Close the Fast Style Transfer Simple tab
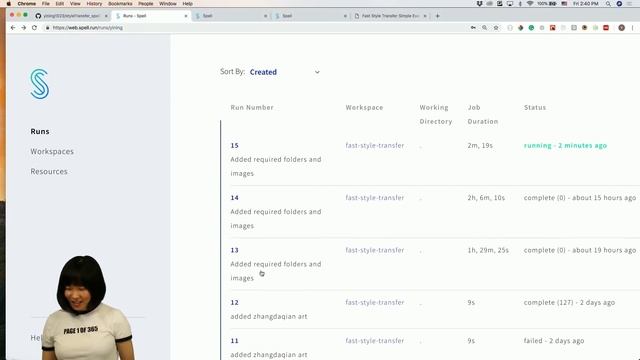 click(425, 16)
